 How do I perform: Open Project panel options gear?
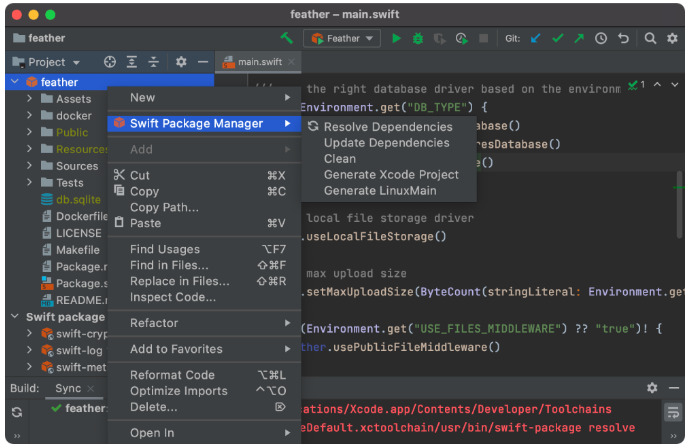coord(181,62)
